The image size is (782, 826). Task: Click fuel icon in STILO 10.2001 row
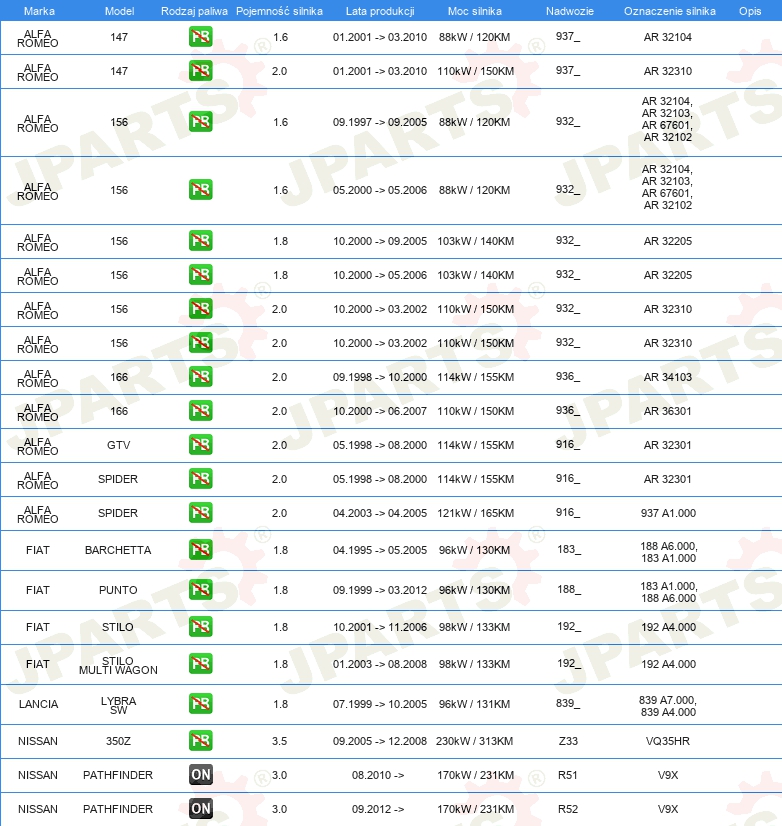click(x=200, y=626)
